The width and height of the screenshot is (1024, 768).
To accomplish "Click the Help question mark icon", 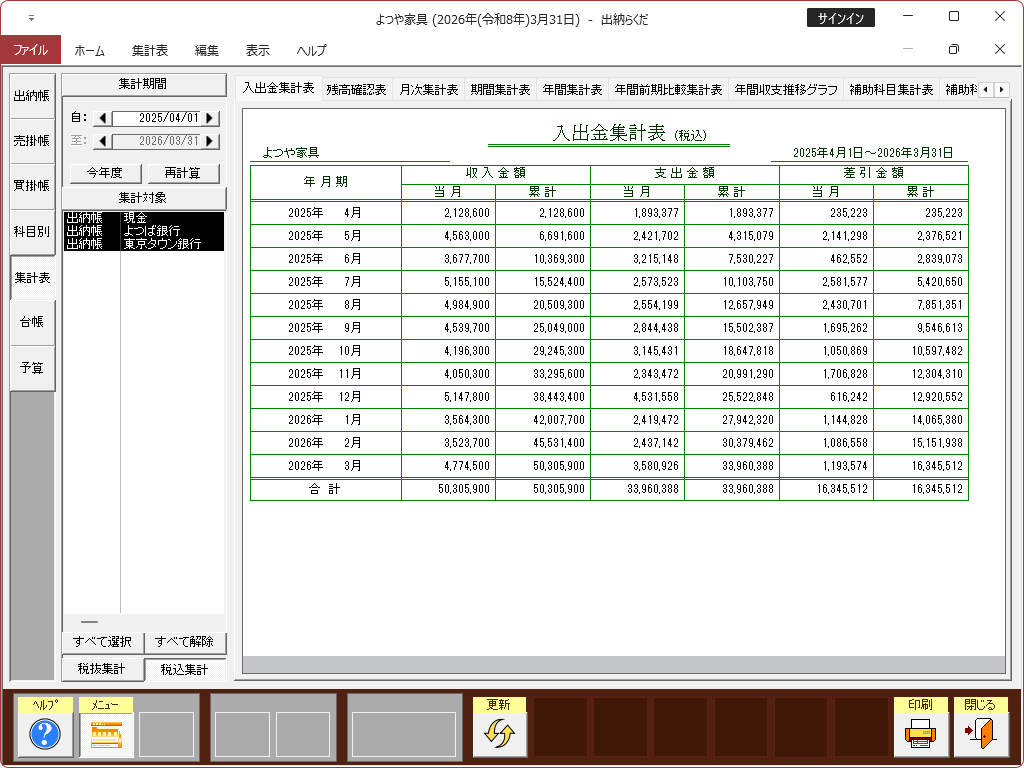I will coord(45,735).
